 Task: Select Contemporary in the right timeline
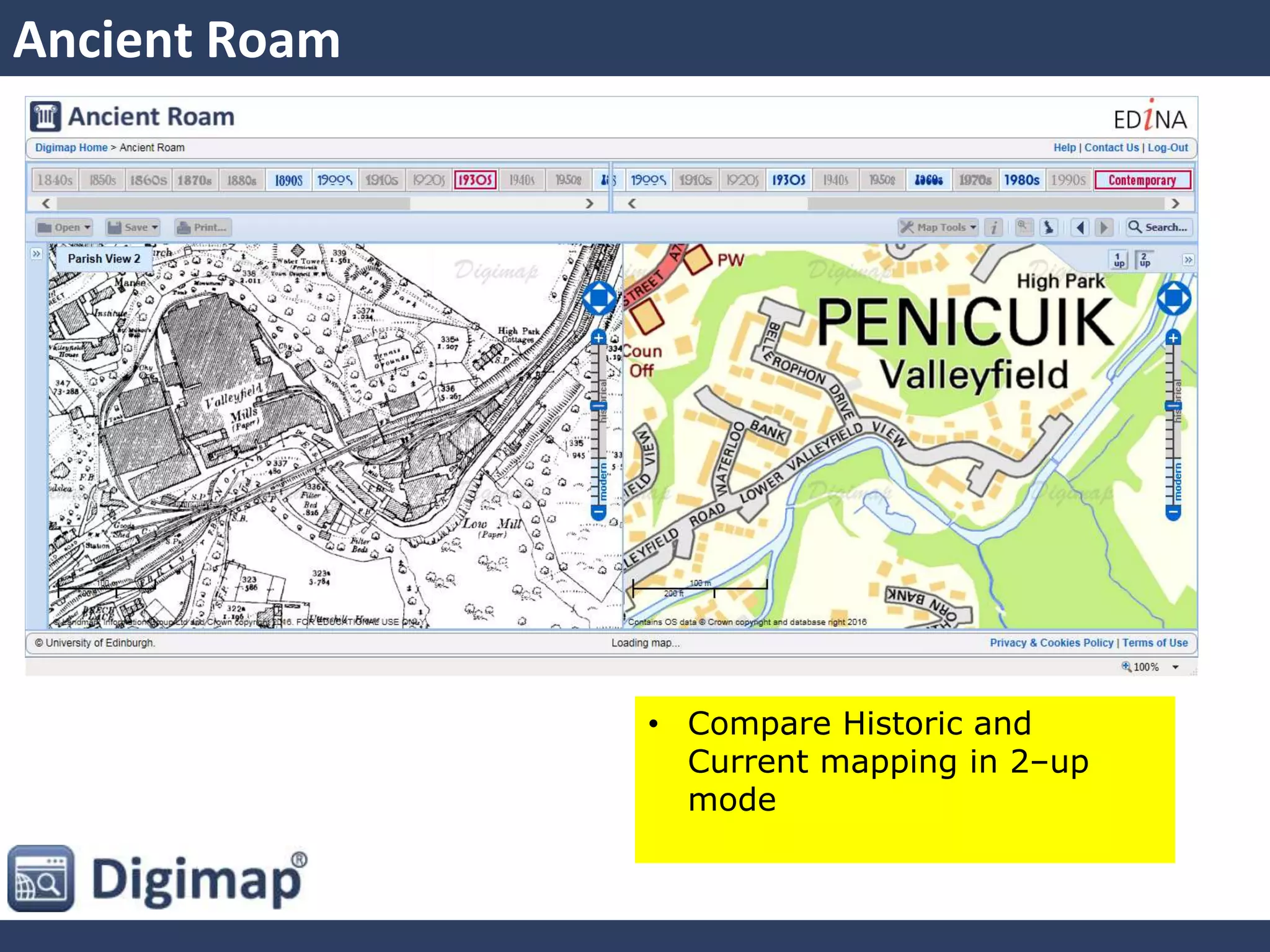[1142, 180]
